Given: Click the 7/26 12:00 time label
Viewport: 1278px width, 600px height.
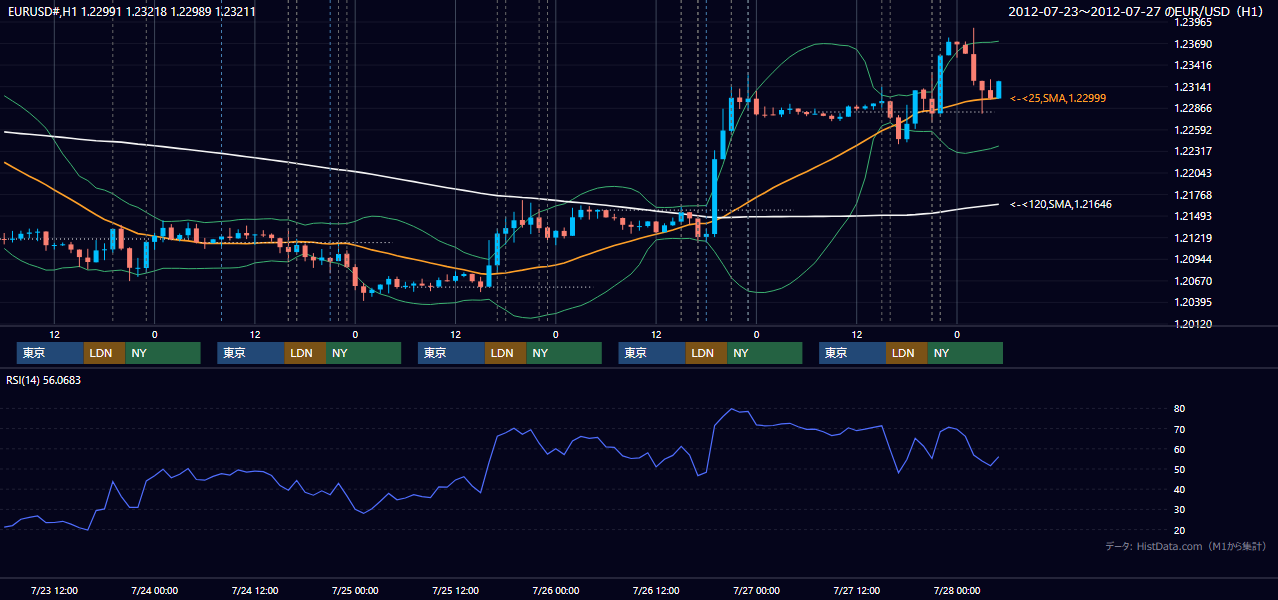Looking at the screenshot, I should coord(656,590).
